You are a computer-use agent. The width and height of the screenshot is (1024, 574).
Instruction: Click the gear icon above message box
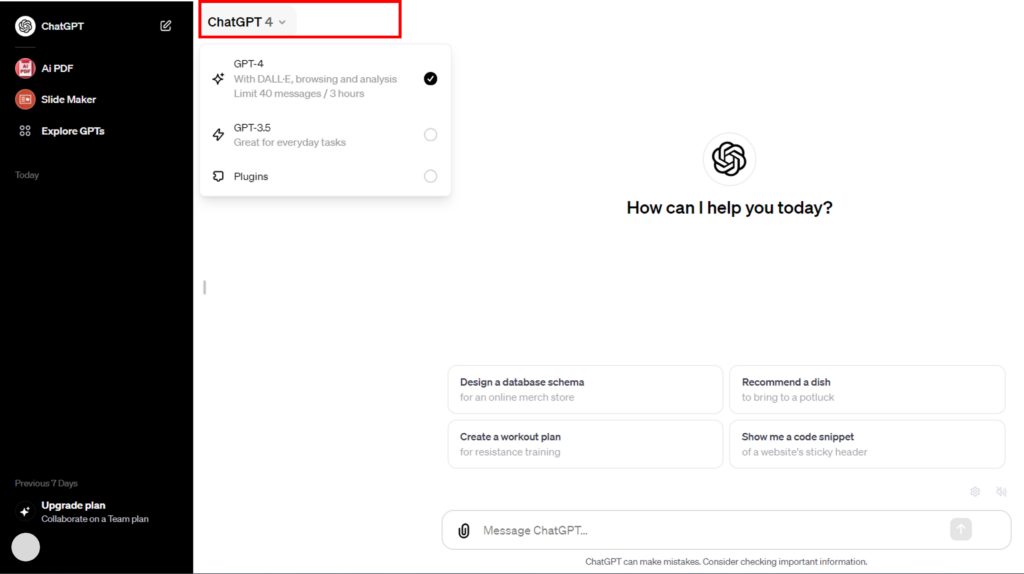pyautogui.click(x=975, y=492)
